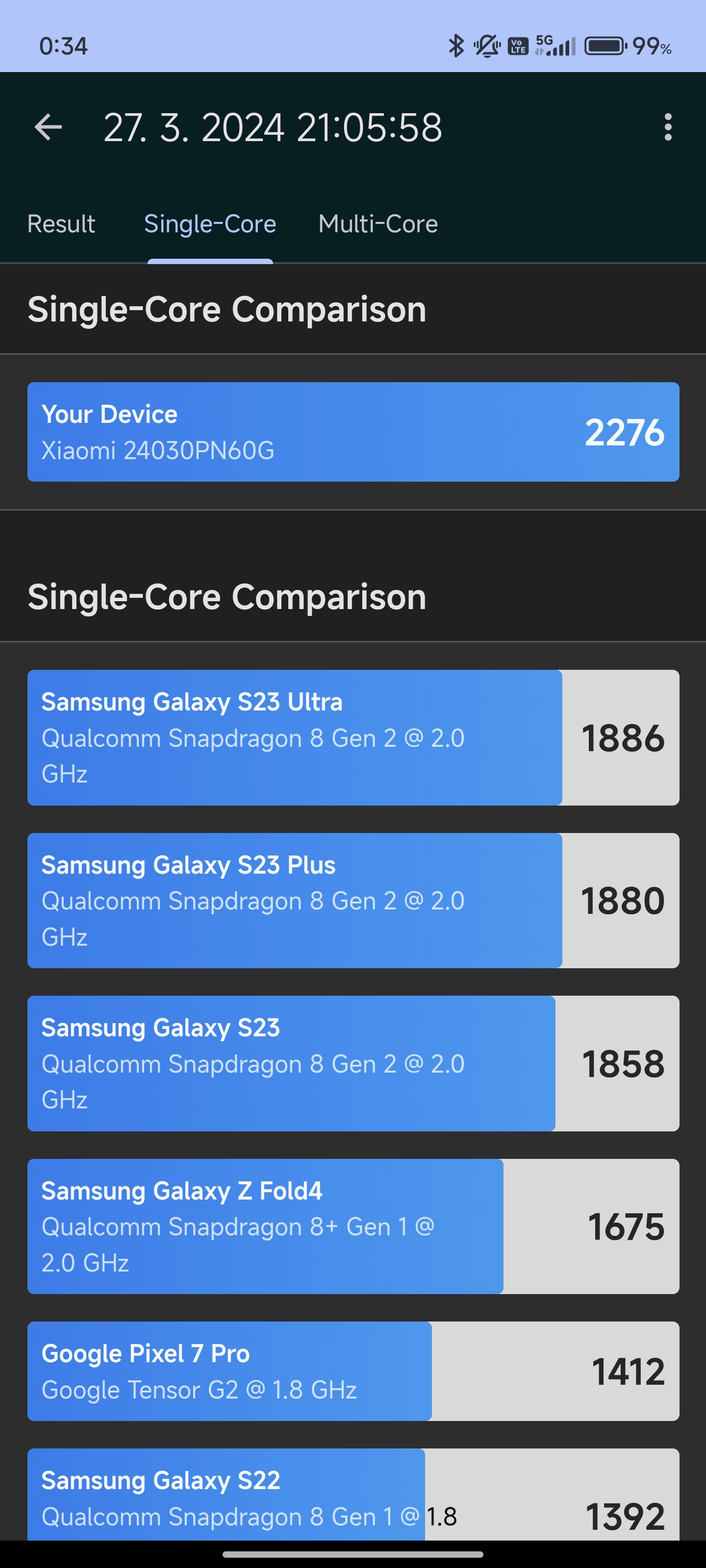The width and height of the screenshot is (706, 1568).
Task: Open the Samsung Galaxy Z Fold4 entry
Action: (x=353, y=1226)
